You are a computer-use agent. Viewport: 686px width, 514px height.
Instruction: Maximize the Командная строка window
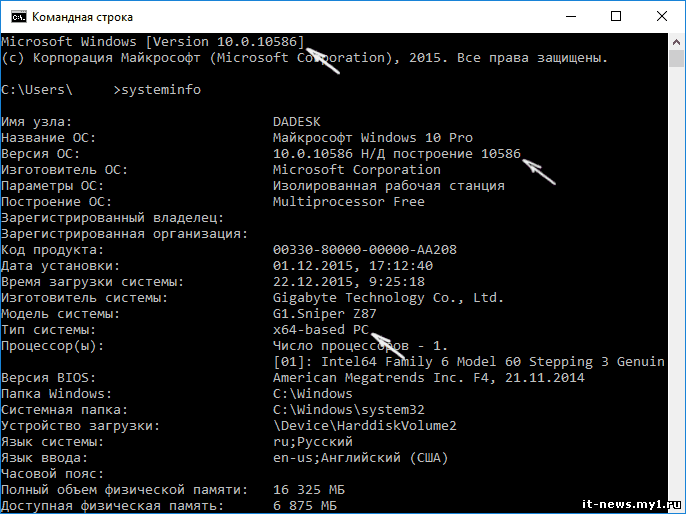click(616, 17)
